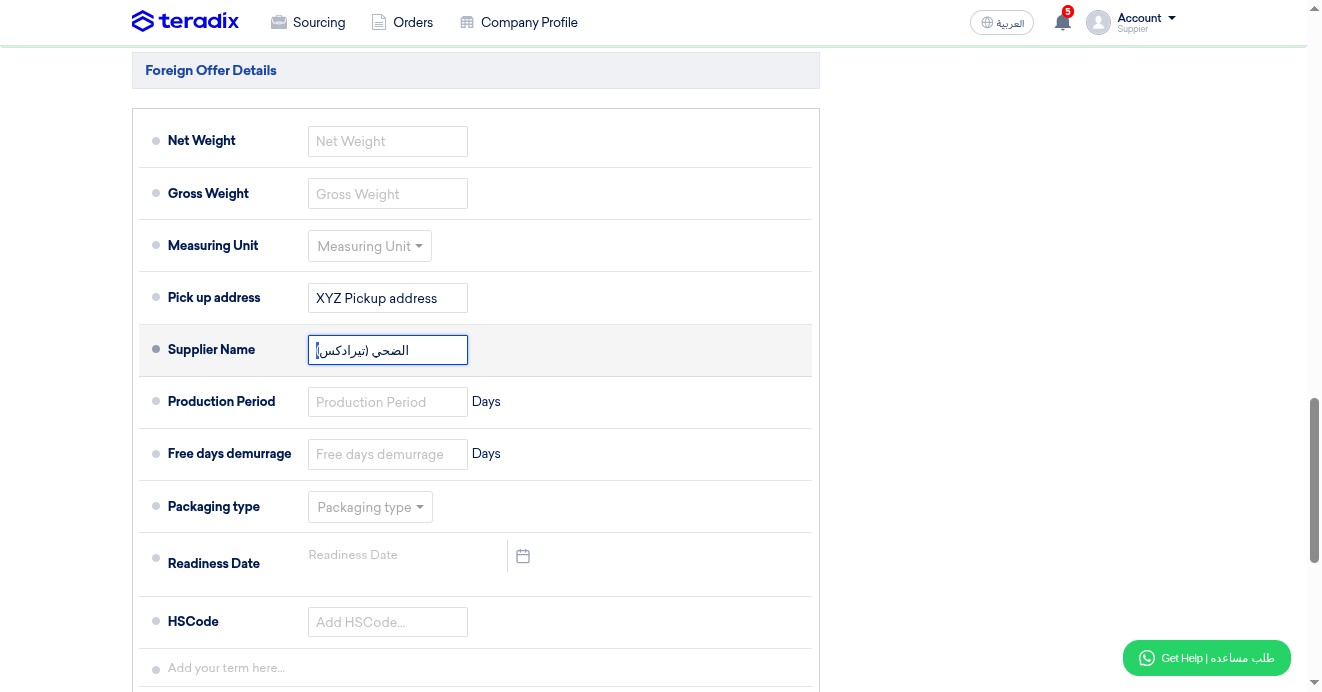Screen dimensions: 1322x692
Task: Click the Pick up address label
Action: [214, 297]
